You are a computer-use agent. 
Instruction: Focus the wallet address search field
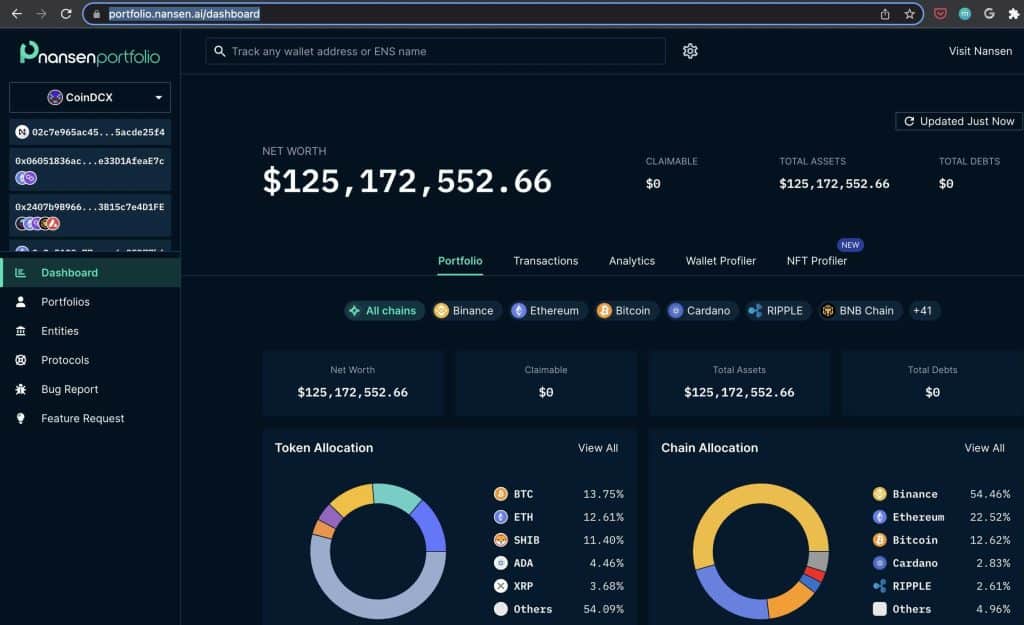pyautogui.click(x=440, y=51)
